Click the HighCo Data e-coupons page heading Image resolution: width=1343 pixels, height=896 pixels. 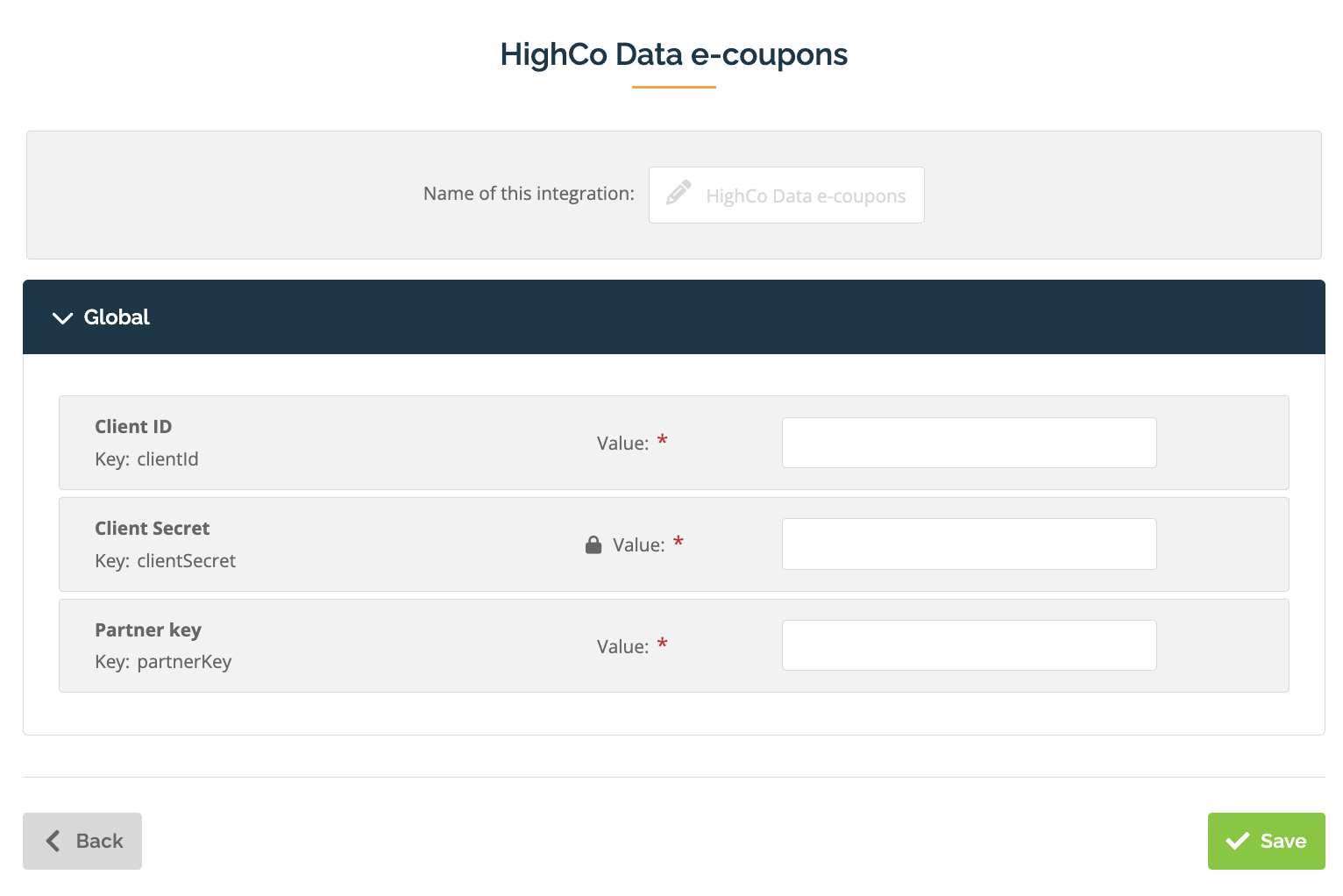[673, 54]
